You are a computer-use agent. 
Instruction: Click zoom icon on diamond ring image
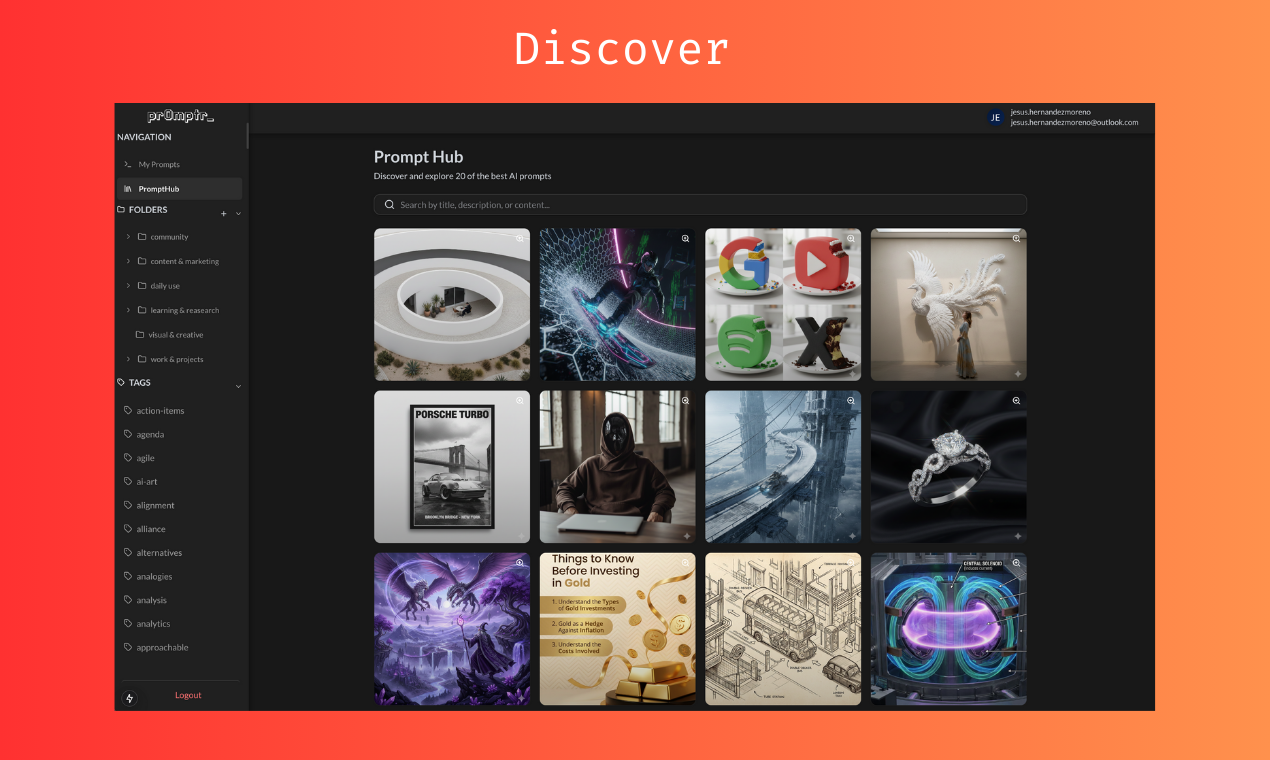tap(1016, 401)
